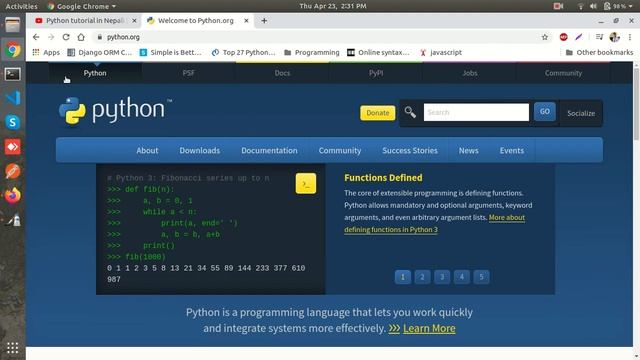
Task: Open the Apps grid bookmark
Action: click(46, 52)
